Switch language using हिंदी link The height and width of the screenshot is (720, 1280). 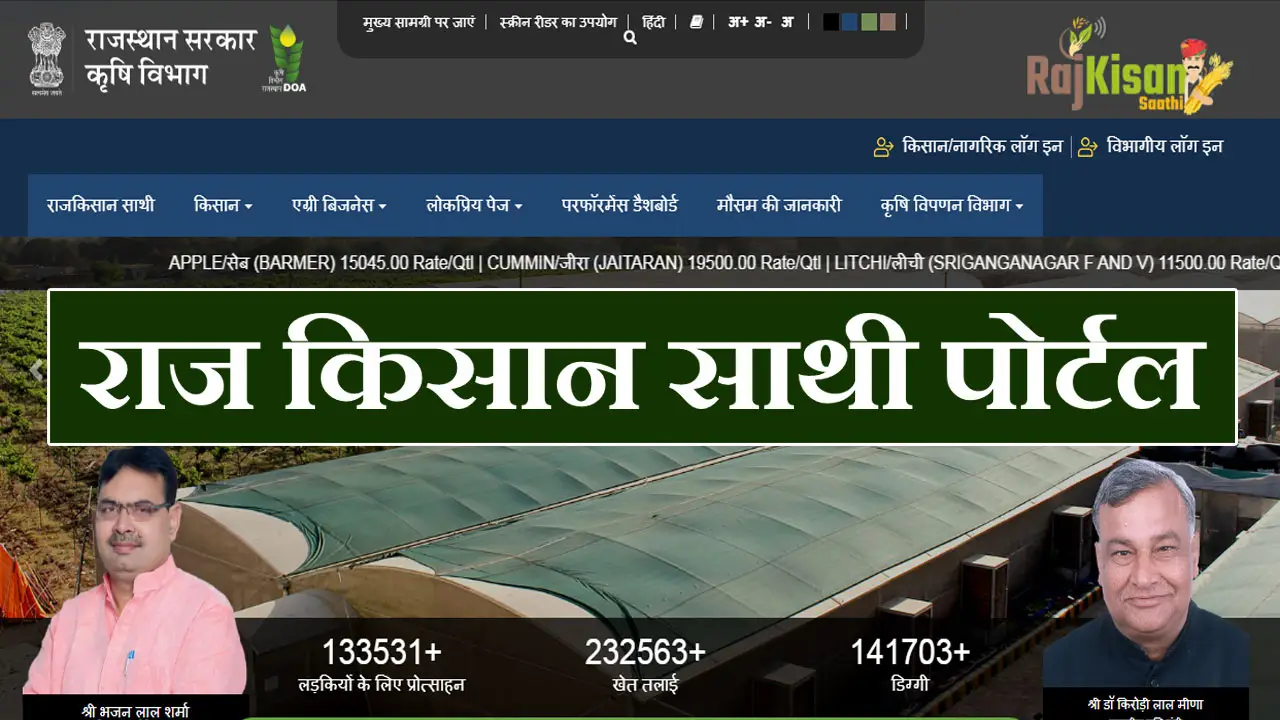coord(653,21)
